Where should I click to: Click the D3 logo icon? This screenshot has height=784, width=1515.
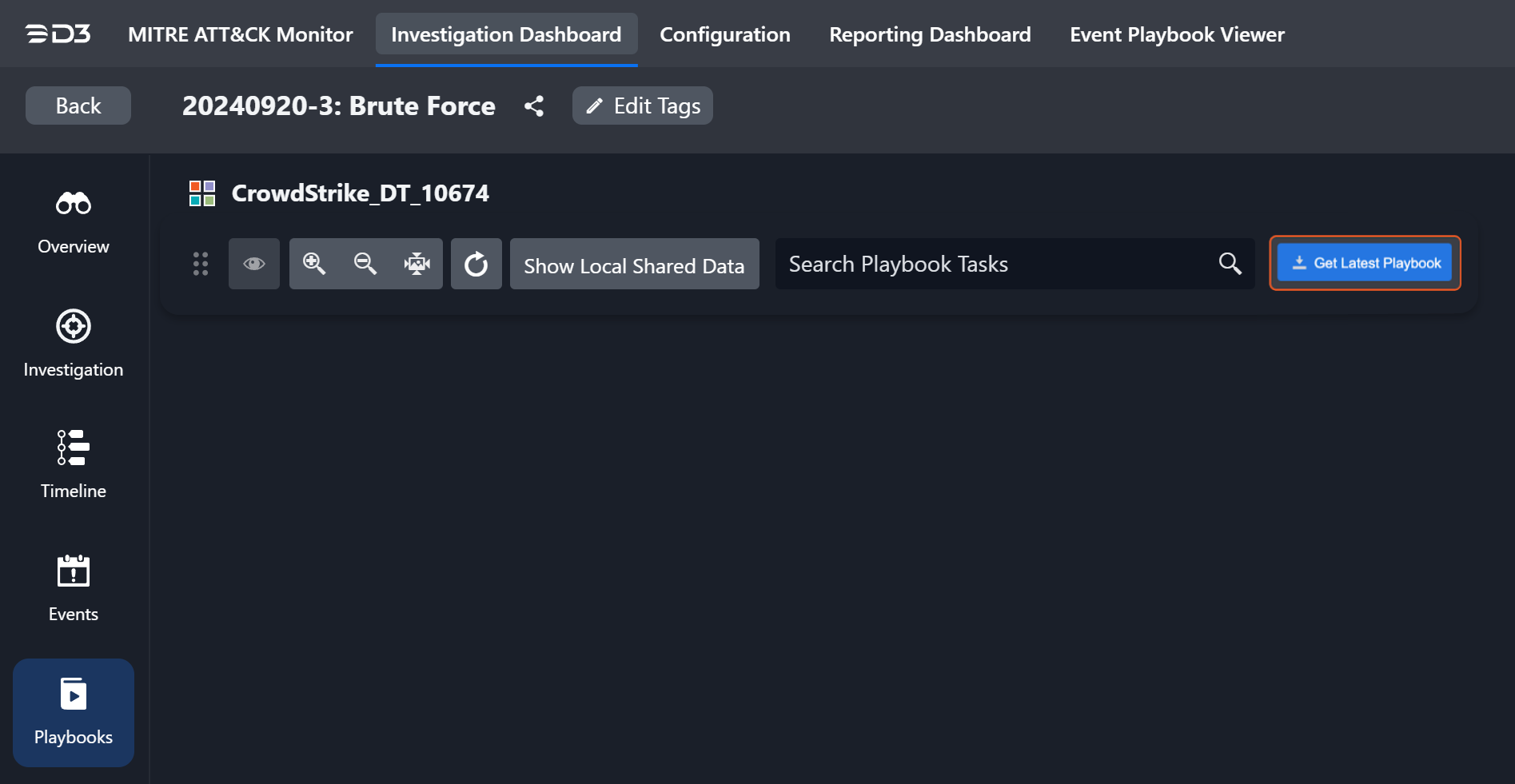click(x=58, y=34)
